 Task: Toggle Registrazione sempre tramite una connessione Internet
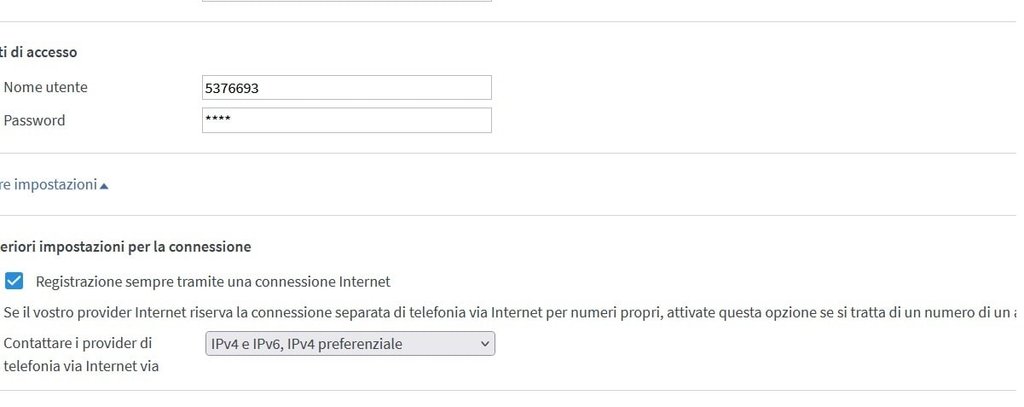[14, 281]
